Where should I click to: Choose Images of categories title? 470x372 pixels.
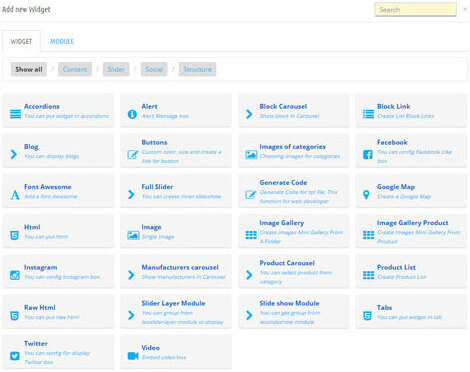point(292,147)
